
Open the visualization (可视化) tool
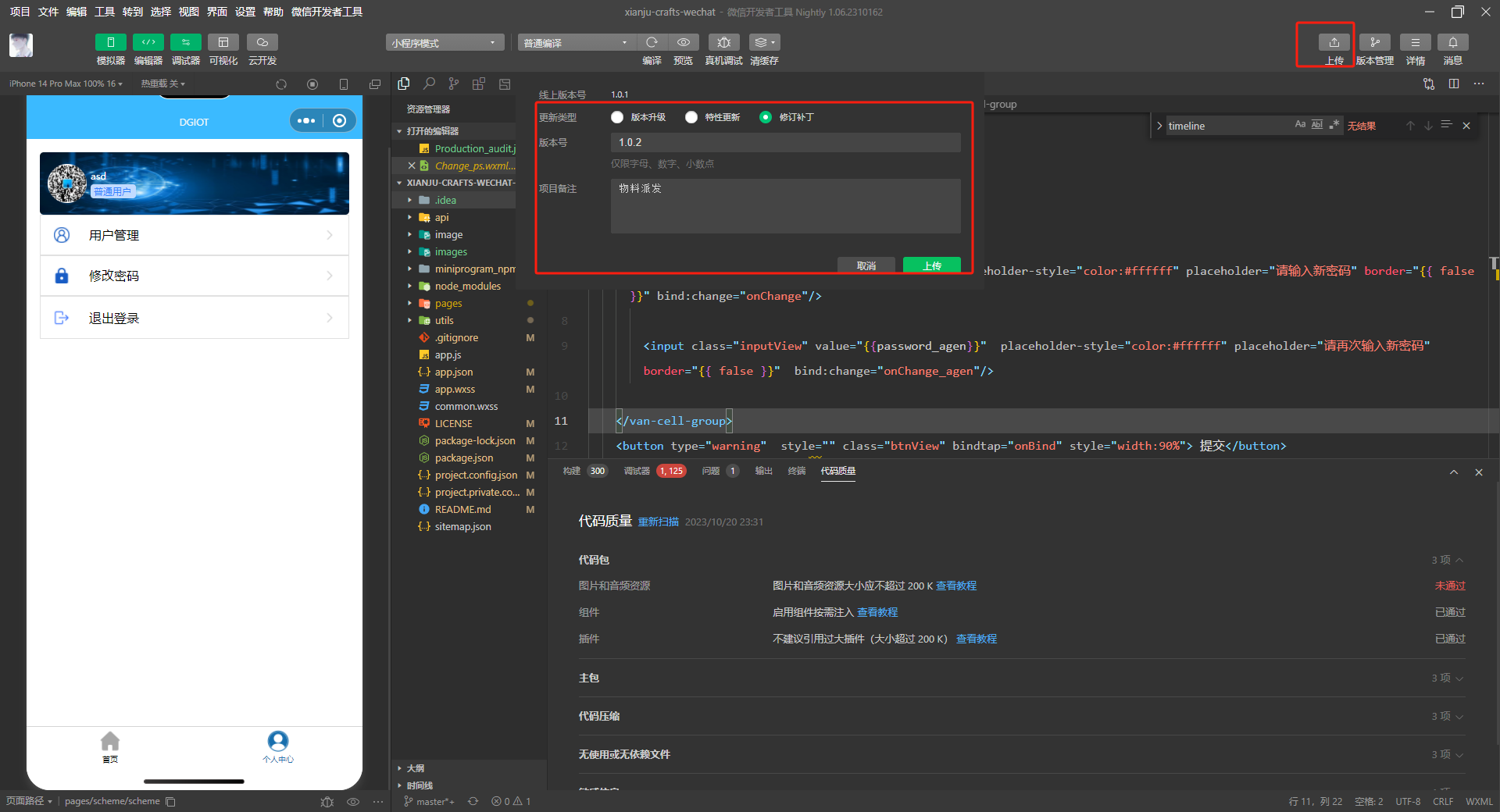pos(223,42)
